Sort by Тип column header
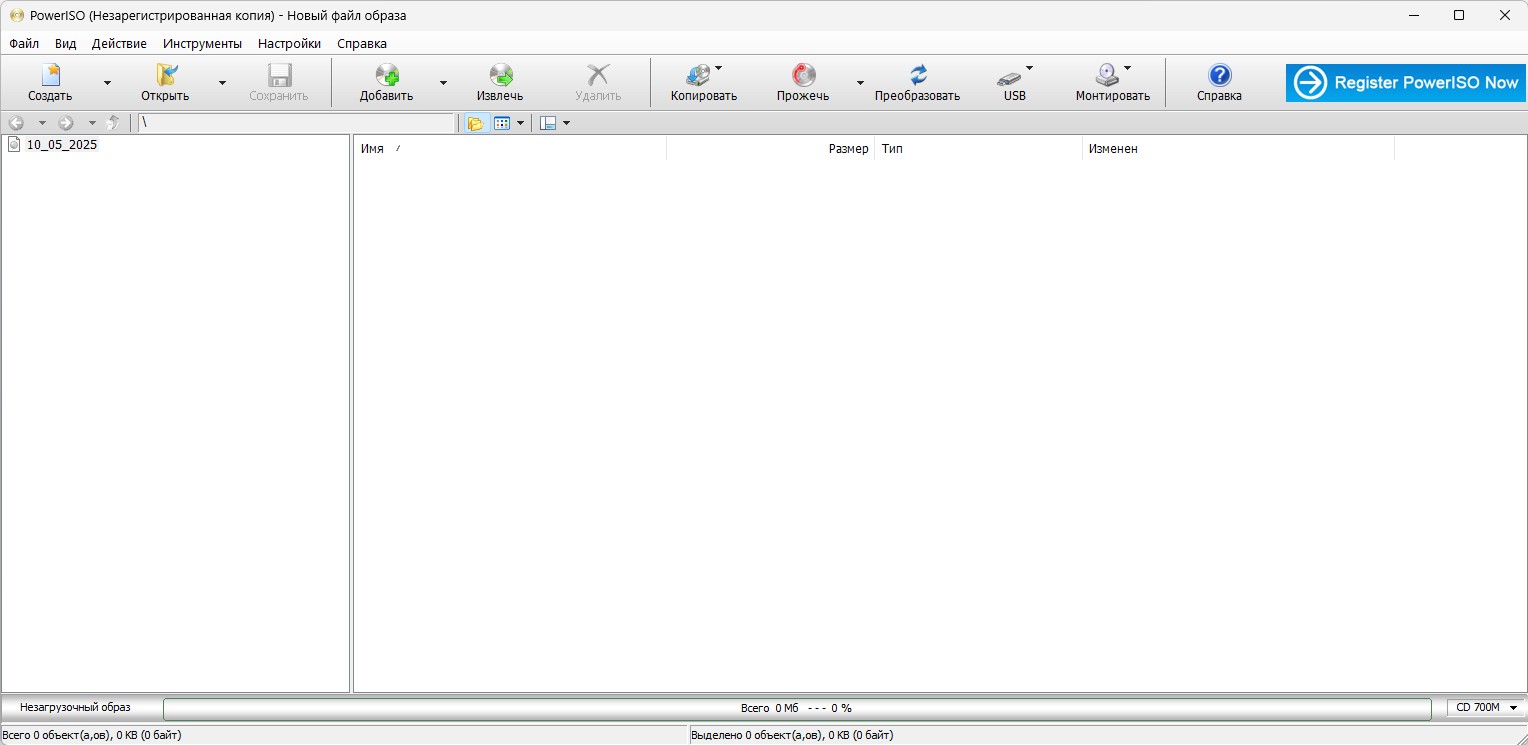This screenshot has width=1528, height=745. 978,149
